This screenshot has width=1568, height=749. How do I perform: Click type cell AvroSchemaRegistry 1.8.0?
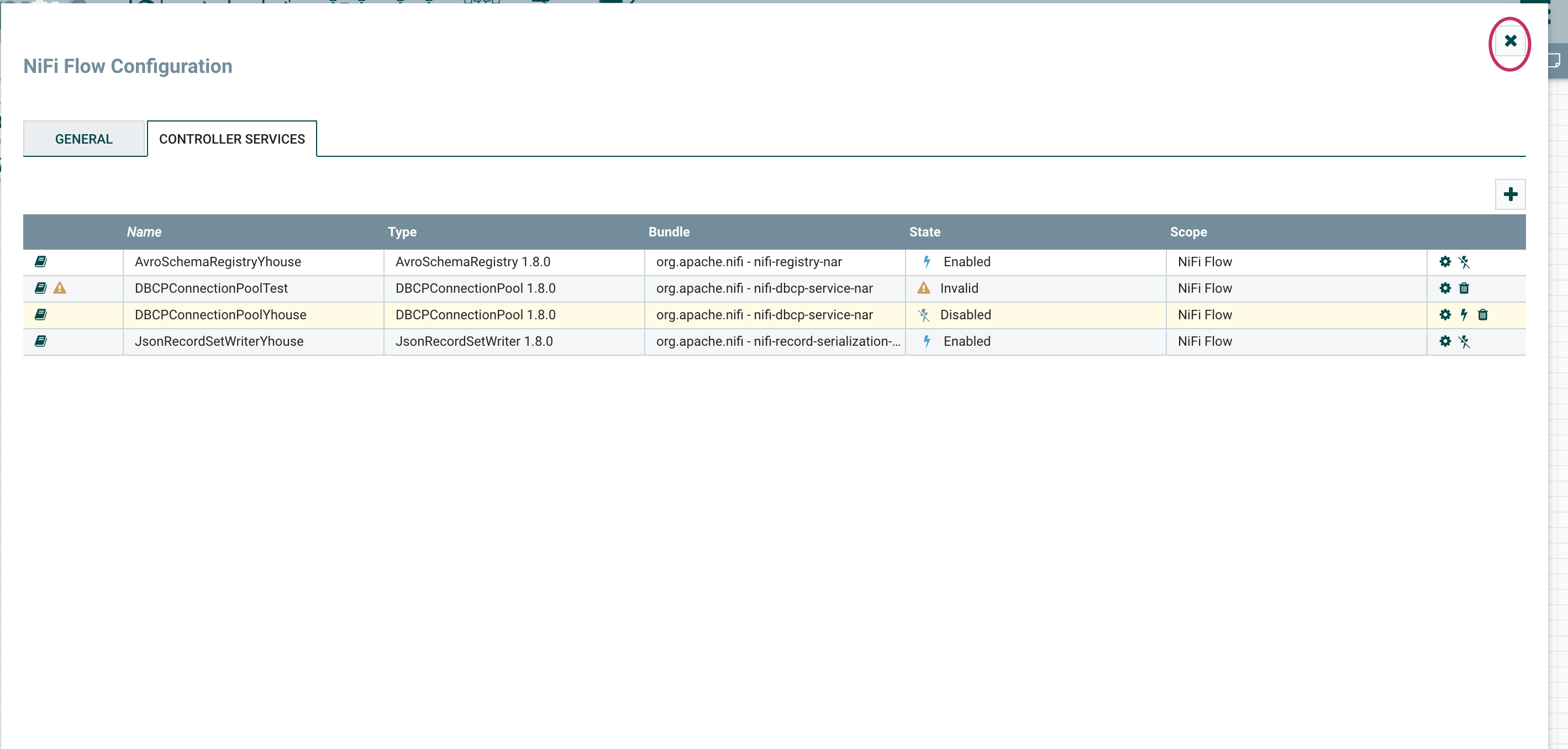(514, 262)
